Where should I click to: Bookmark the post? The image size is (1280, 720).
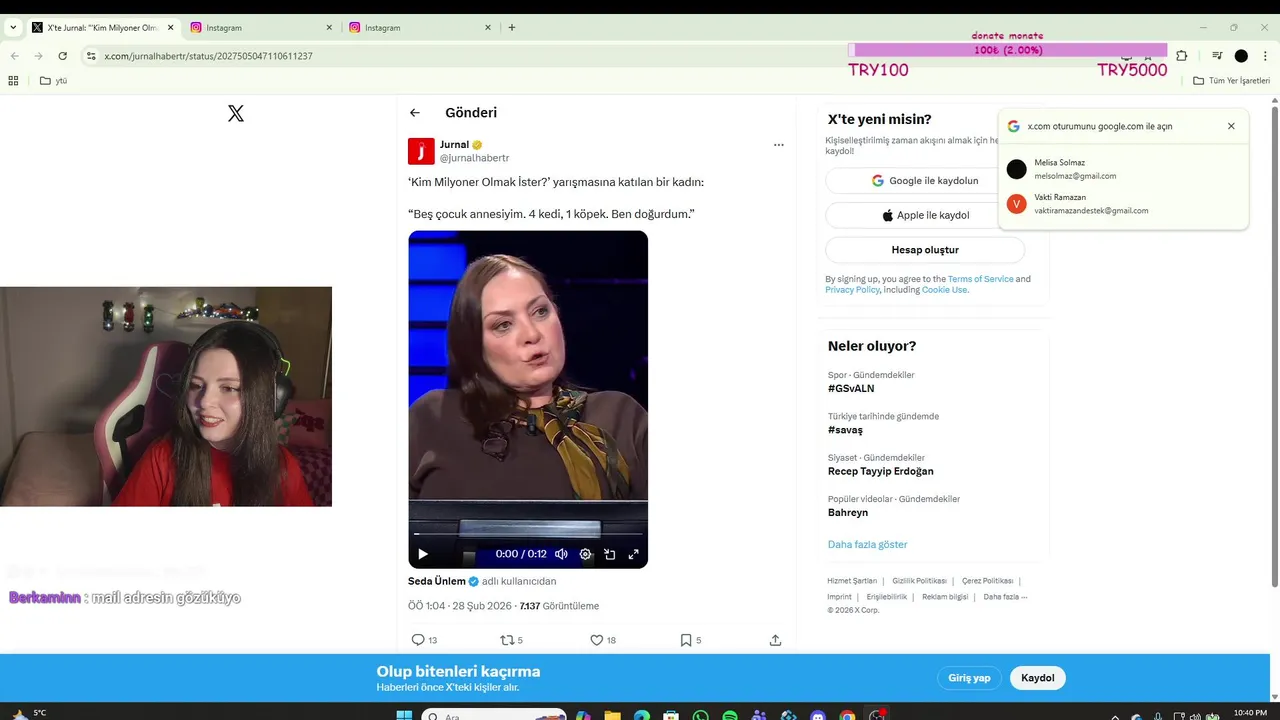click(686, 640)
